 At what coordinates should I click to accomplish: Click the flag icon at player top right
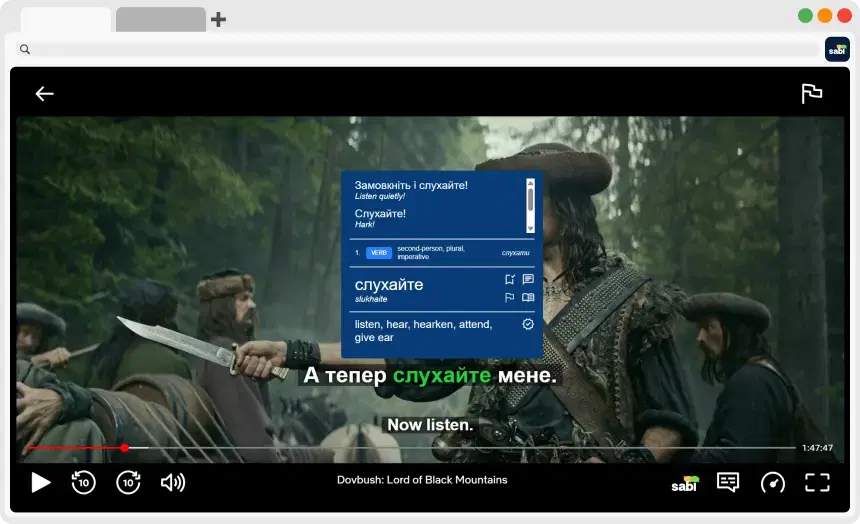(811, 93)
